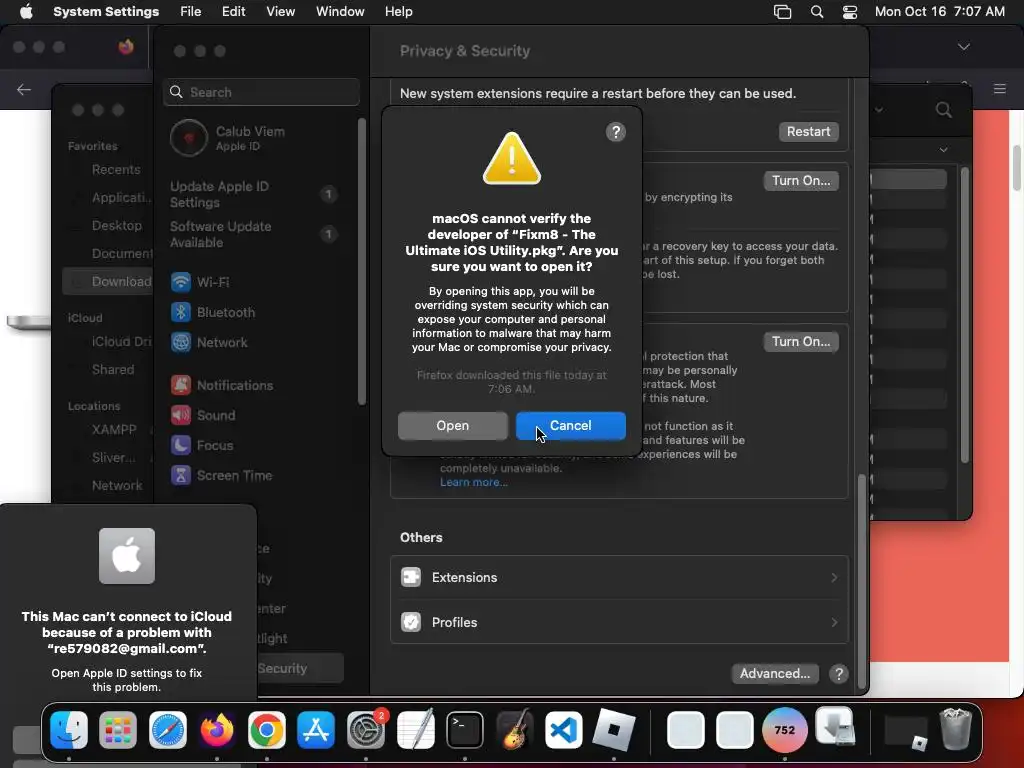Image resolution: width=1024 pixels, height=768 pixels.
Task: Open the Firefox hamburger menu
Action: pos(1000,89)
